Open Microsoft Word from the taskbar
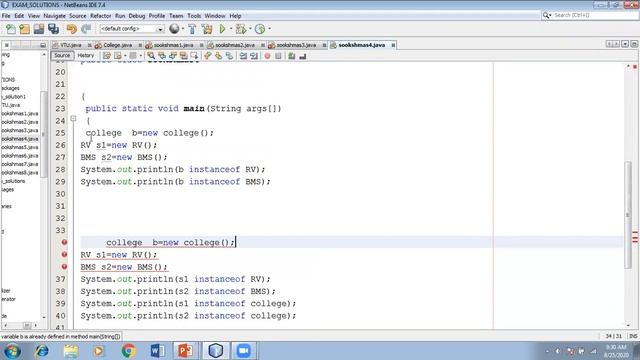The width and height of the screenshot is (640, 360). point(157,351)
